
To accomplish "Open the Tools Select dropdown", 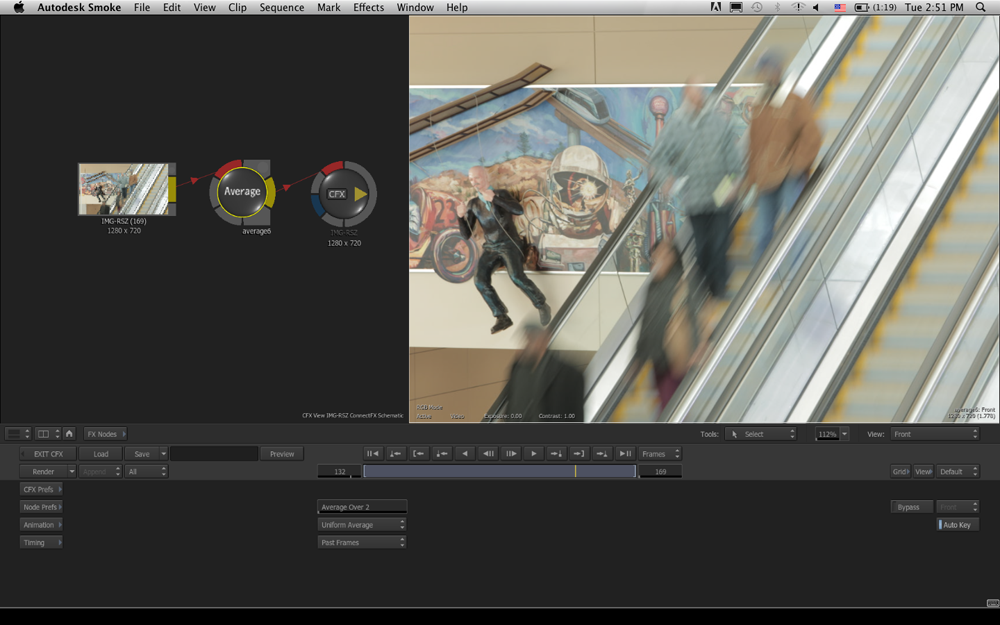I will [x=761, y=434].
